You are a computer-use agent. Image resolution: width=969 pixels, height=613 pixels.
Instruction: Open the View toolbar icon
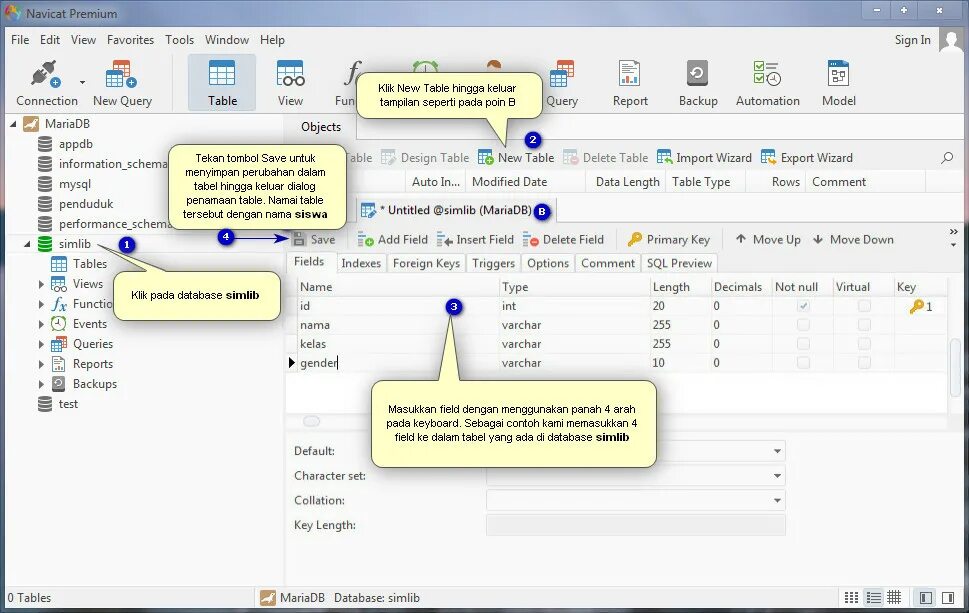pyautogui.click(x=290, y=83)
